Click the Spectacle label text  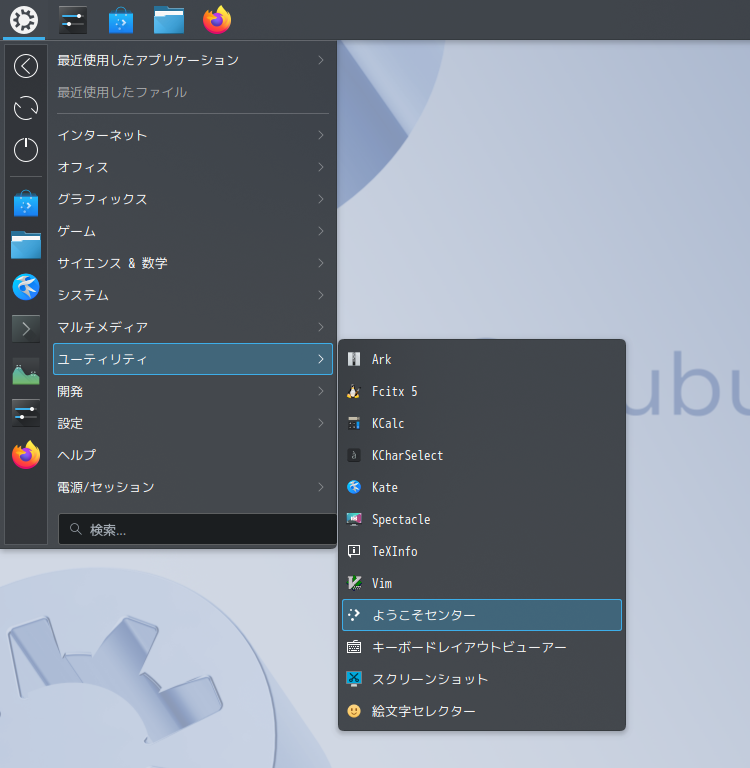tap(401, 520)
